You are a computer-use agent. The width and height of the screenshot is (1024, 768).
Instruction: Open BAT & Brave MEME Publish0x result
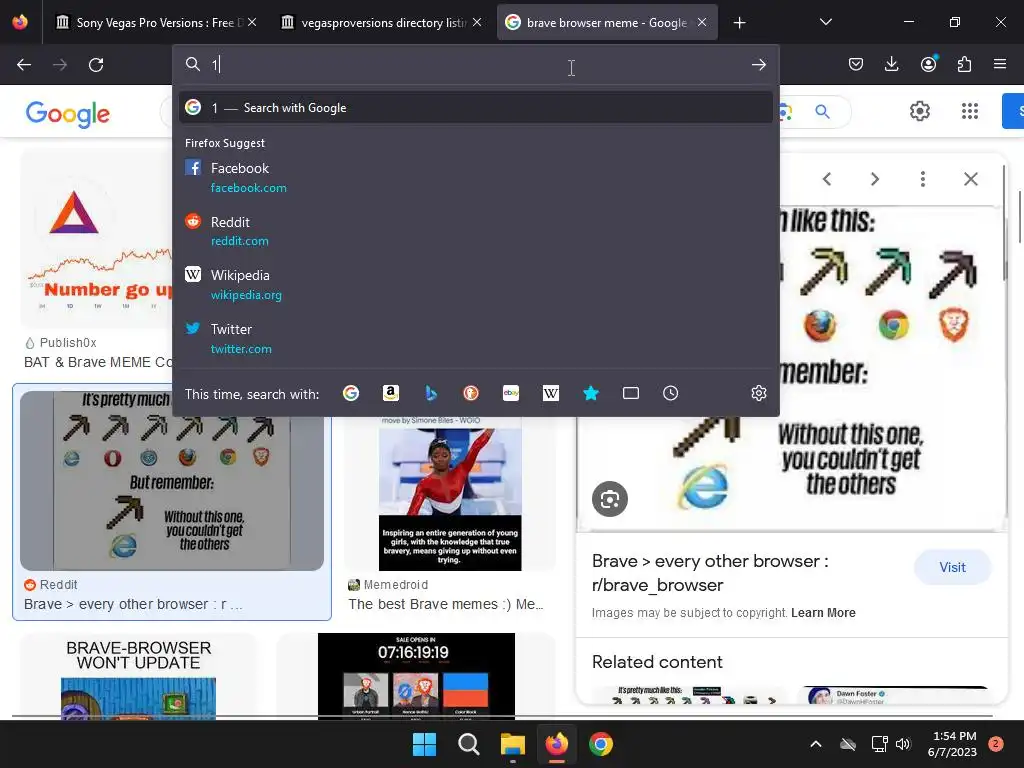click(98, 362)
